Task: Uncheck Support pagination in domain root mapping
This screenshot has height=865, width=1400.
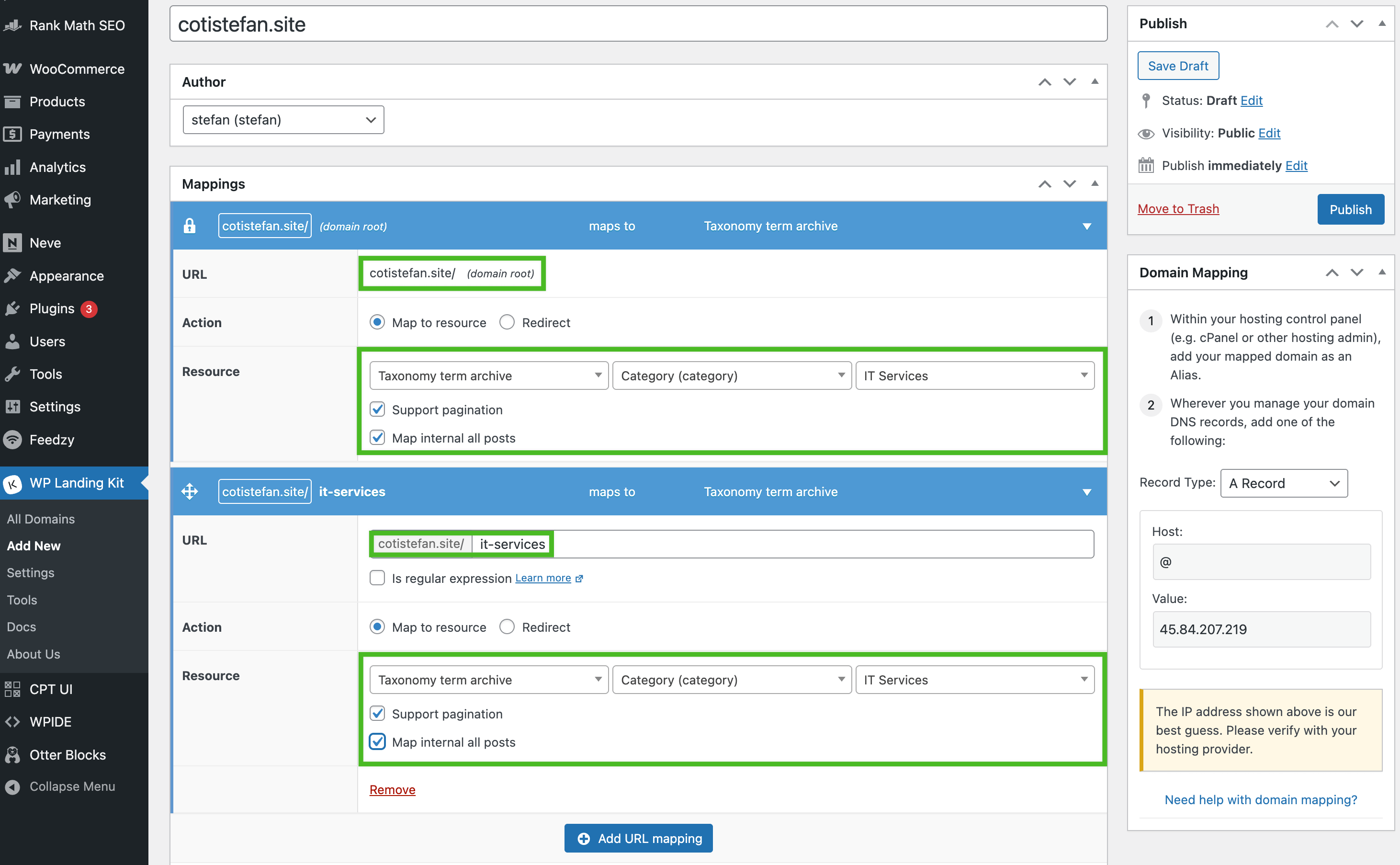Action: coord(377,410)
